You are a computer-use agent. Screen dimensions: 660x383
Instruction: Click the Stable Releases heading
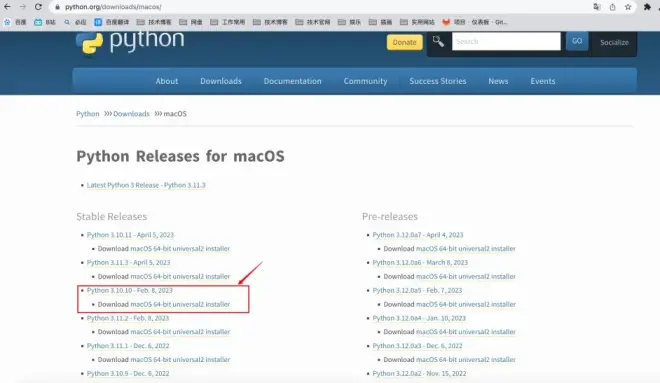click(x=112, y=216)
